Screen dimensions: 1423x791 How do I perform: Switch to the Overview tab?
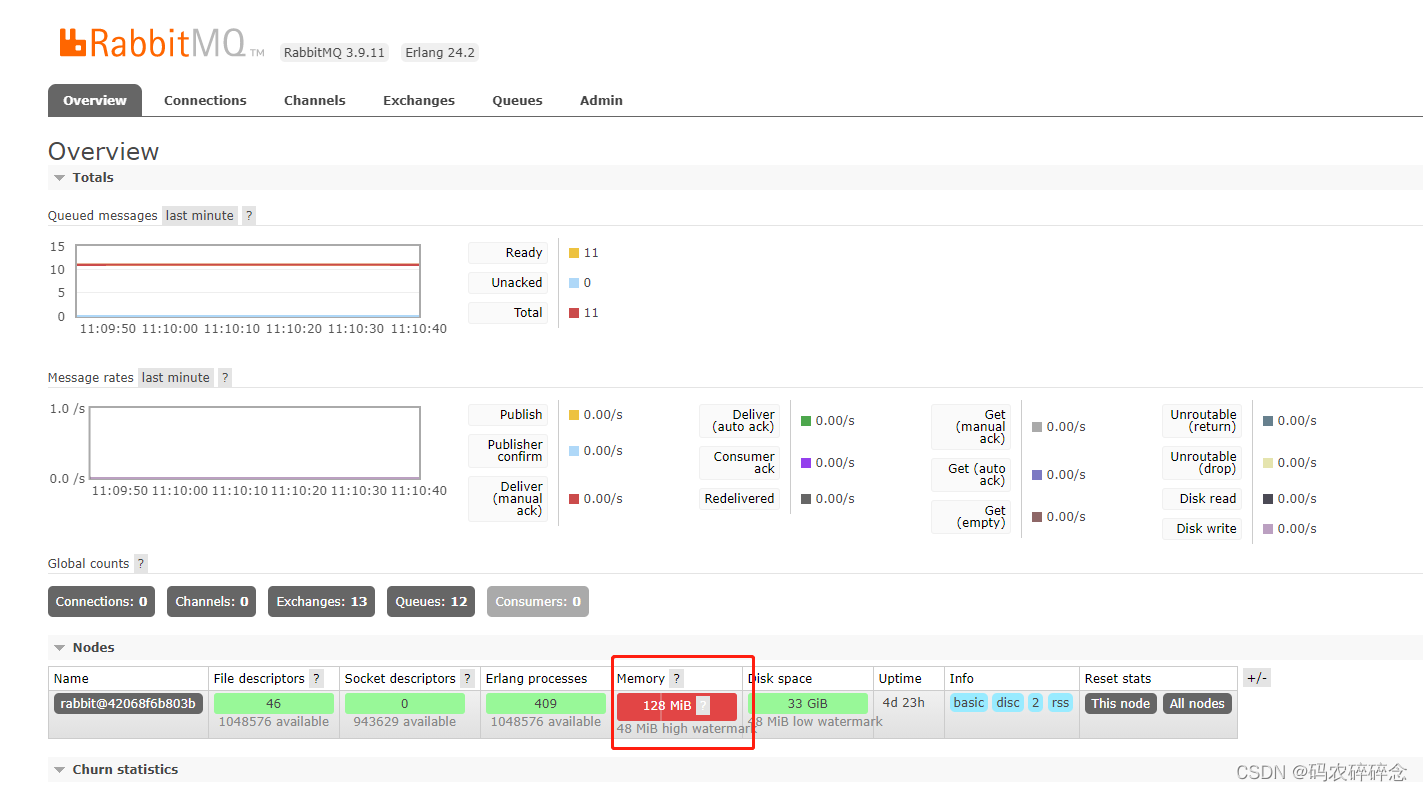[95, 100]
